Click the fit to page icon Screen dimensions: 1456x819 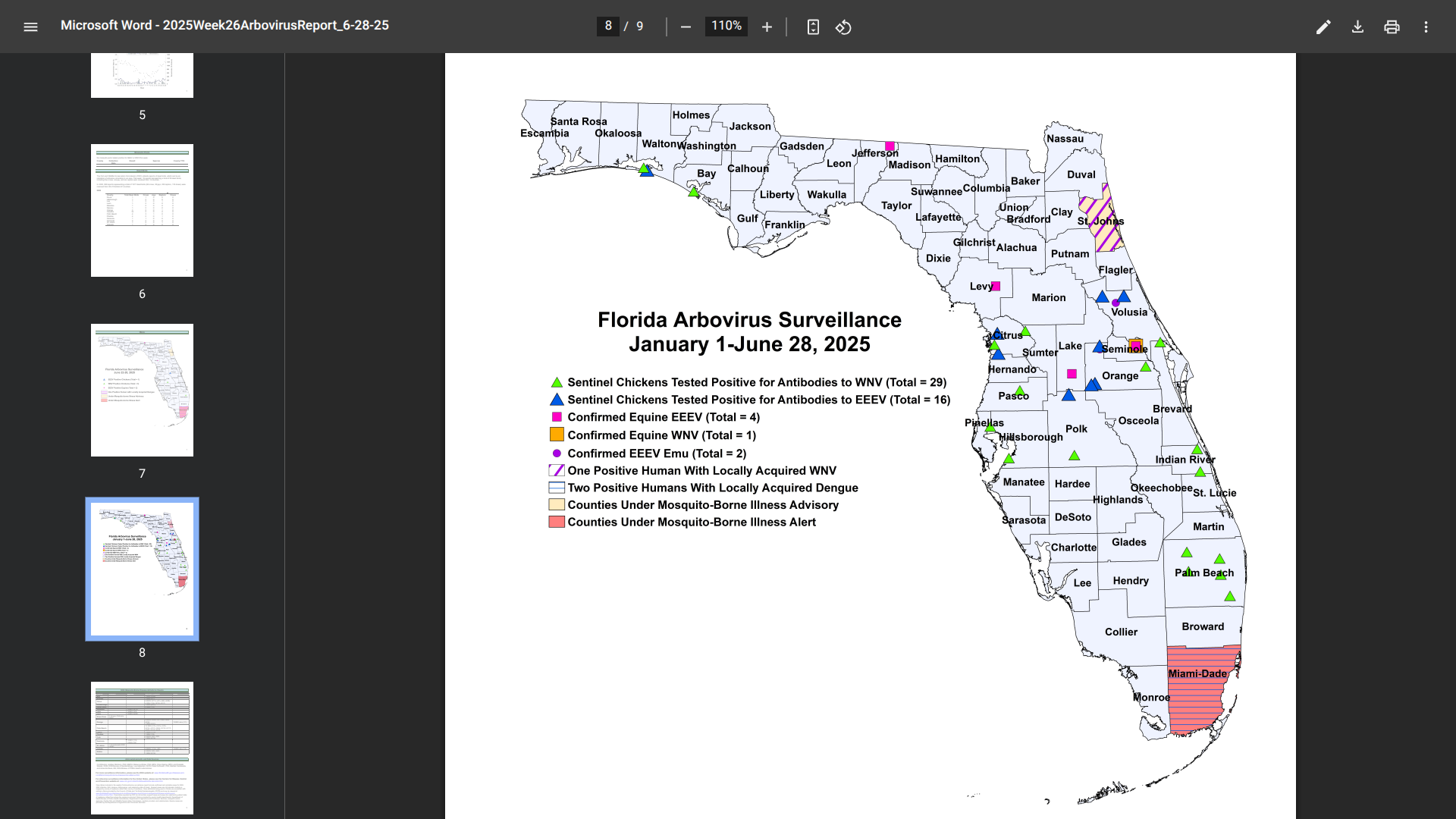813,27
